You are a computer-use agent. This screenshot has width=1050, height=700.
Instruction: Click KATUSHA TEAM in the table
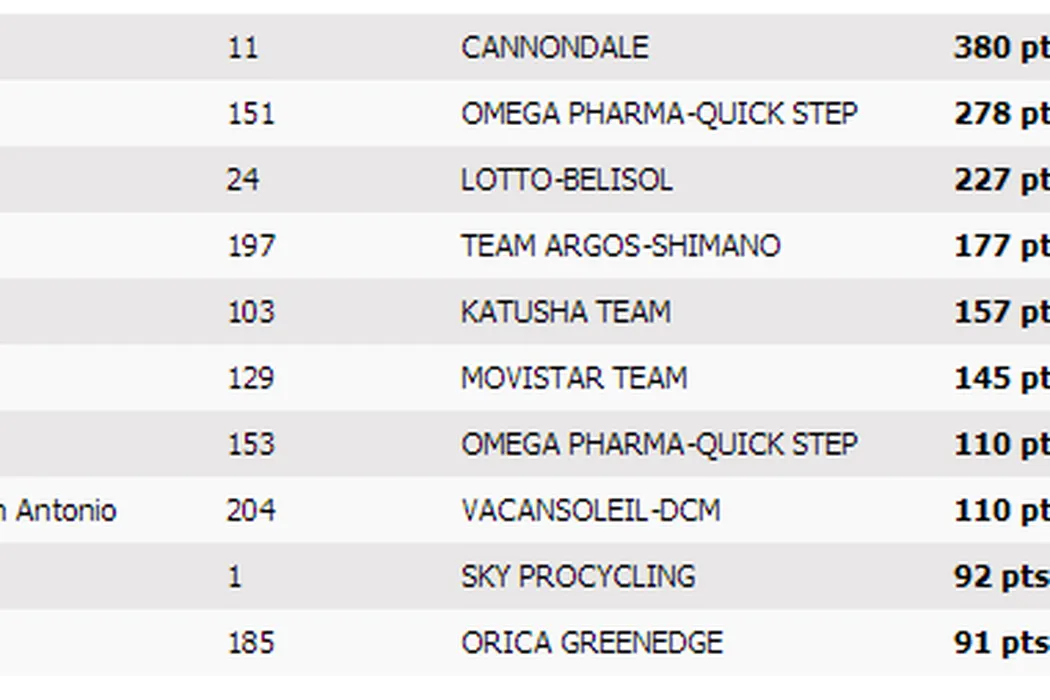(x=565, y=312)
